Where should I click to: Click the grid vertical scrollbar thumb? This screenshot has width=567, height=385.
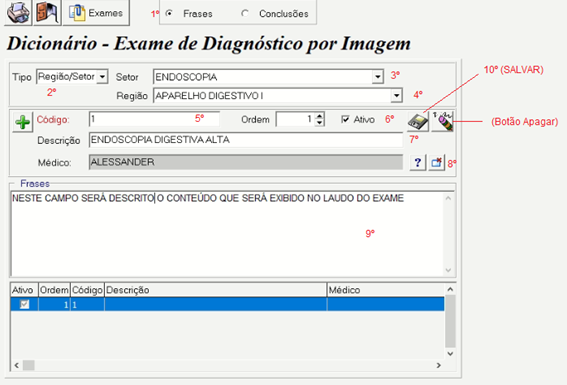click(450, 321)
